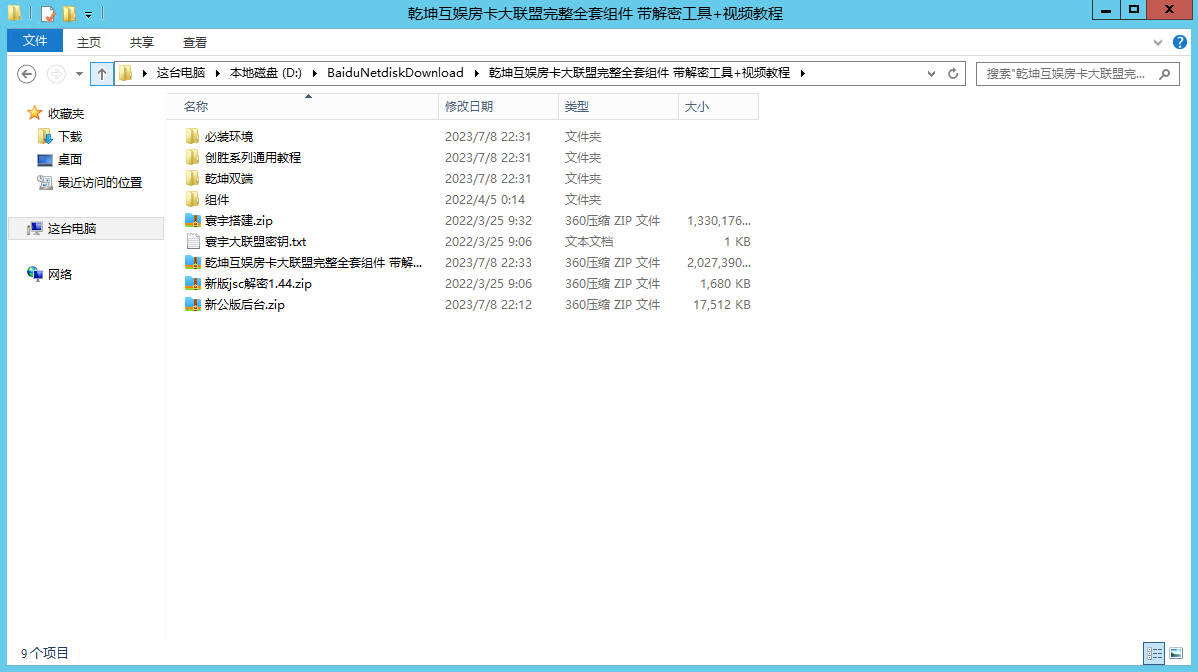Select 这台电脑 in the navigation pane
Image resolution: width=1198 pixels, height=672 pixels.
72,228
